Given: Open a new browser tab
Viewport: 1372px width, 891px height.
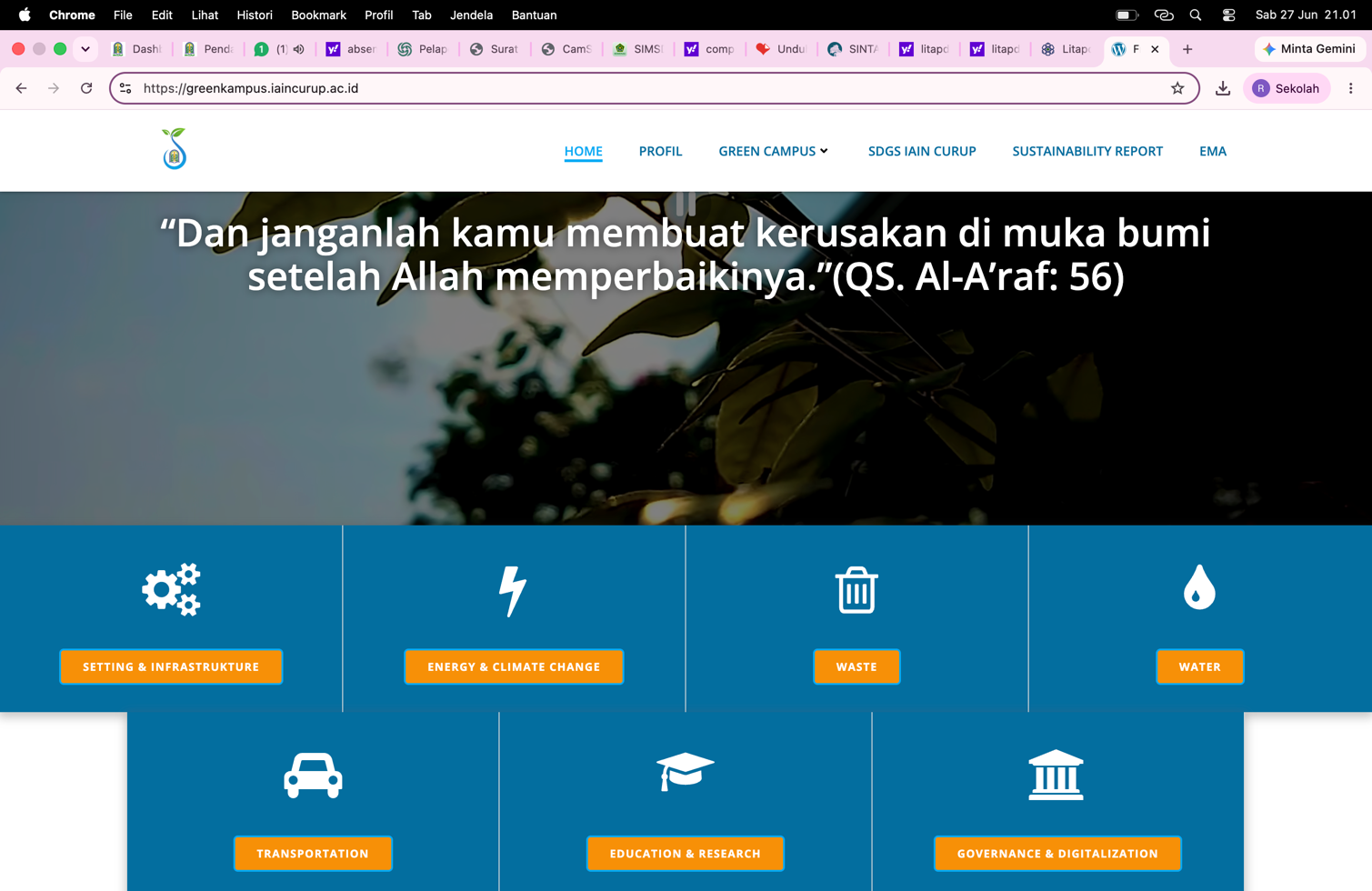Looking at the screenshot, I should point(1187,49).
